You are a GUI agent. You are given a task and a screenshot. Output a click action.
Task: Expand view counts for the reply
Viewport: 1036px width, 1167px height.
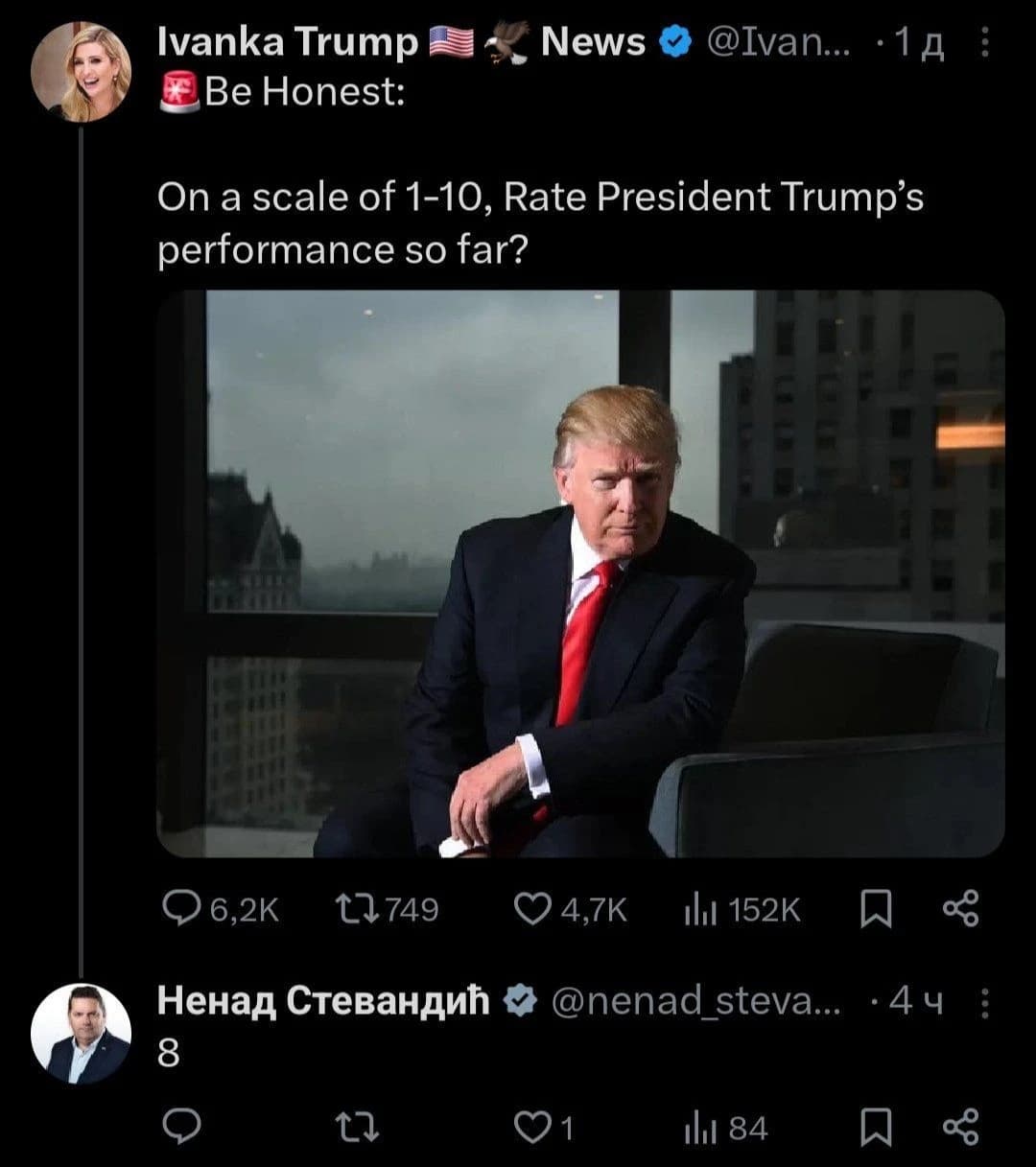(703, 1130)
